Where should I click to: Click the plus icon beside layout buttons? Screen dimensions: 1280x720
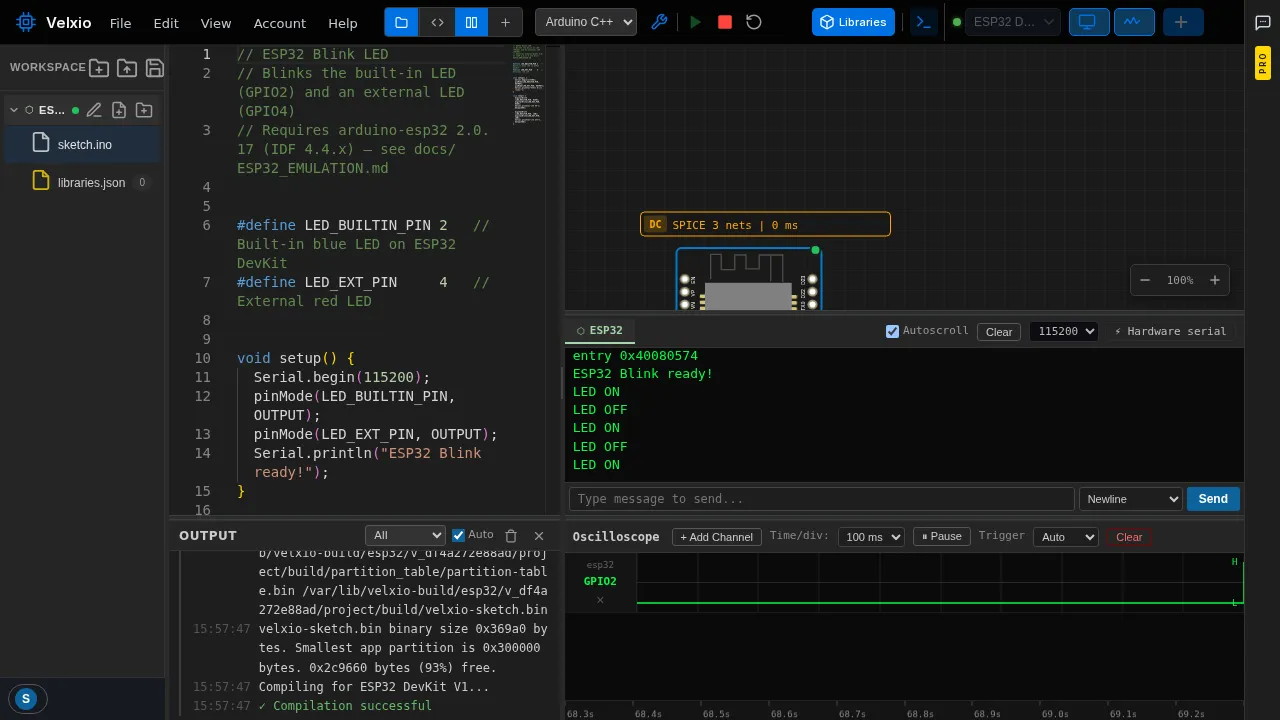tap(505, 22)
